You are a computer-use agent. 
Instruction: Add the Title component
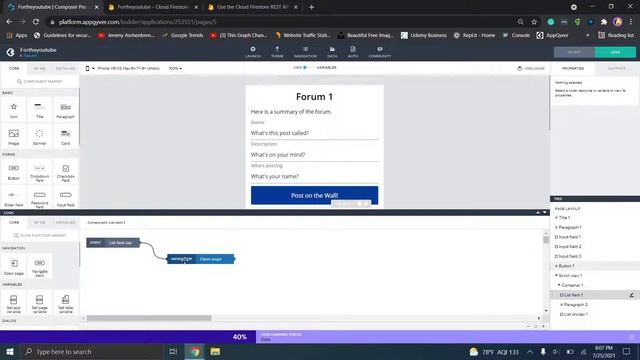pyautogui.click(x=39, y=110)
